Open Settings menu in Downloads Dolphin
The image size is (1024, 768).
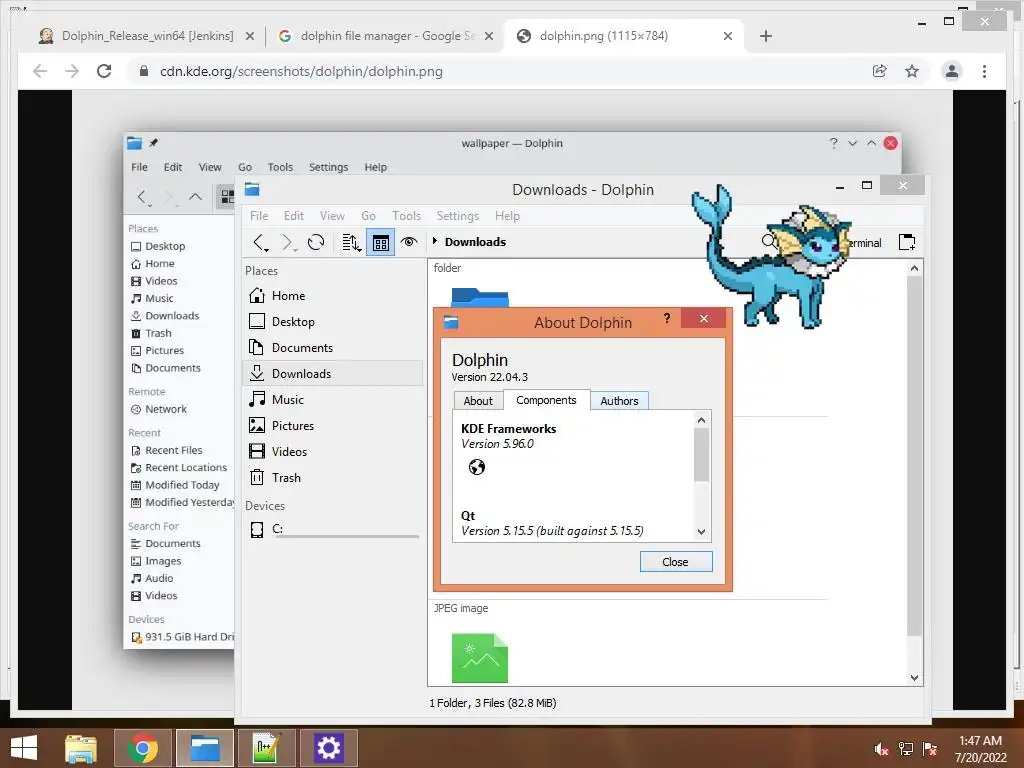[458, 216]
